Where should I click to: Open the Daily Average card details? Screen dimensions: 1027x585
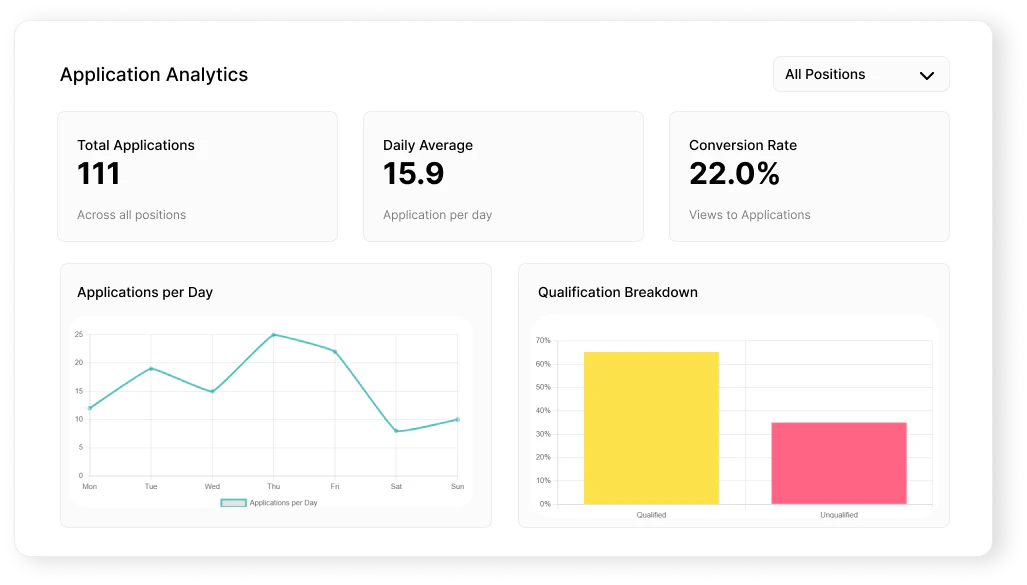click(503, 176)
